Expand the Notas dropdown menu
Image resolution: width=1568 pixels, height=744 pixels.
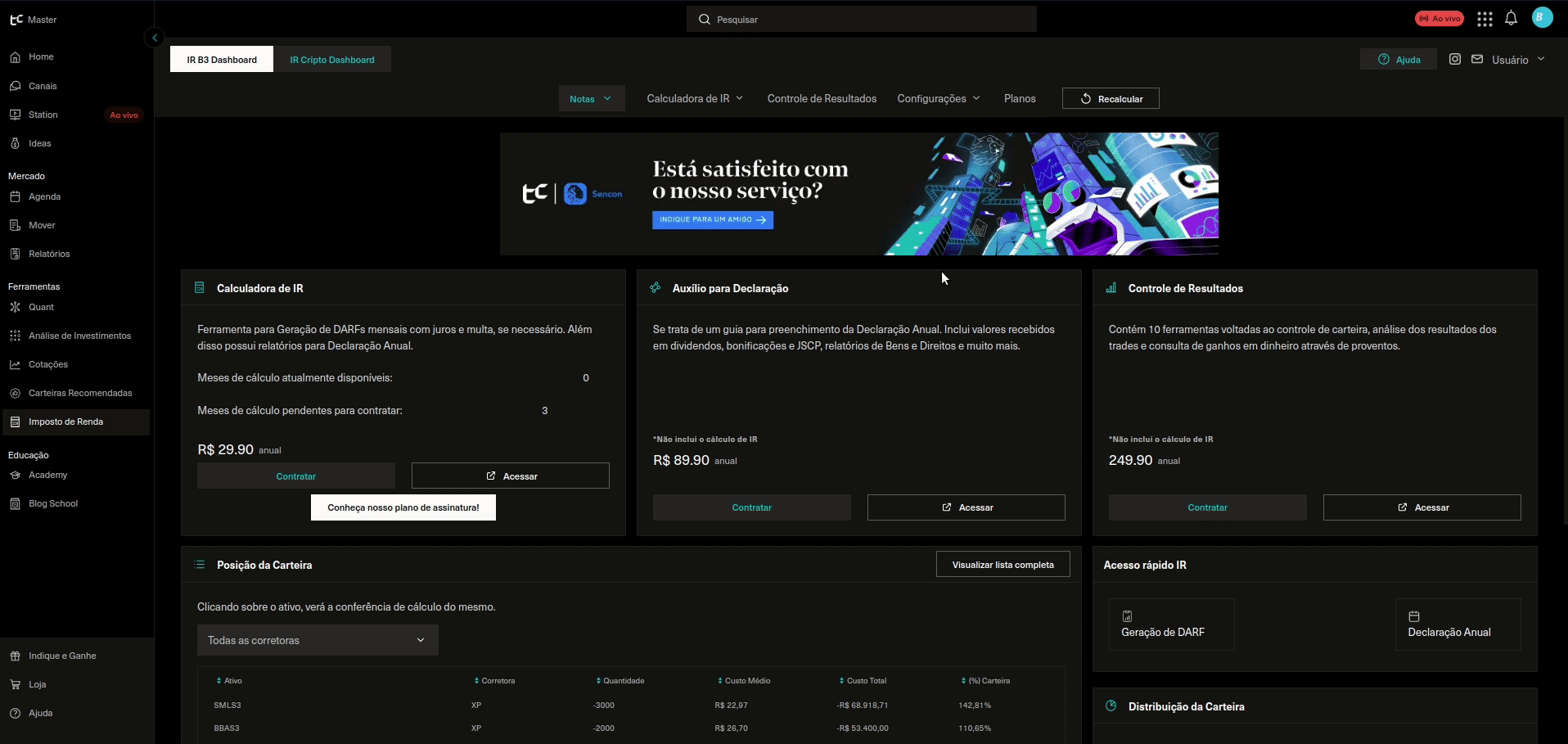coord(592,98)
